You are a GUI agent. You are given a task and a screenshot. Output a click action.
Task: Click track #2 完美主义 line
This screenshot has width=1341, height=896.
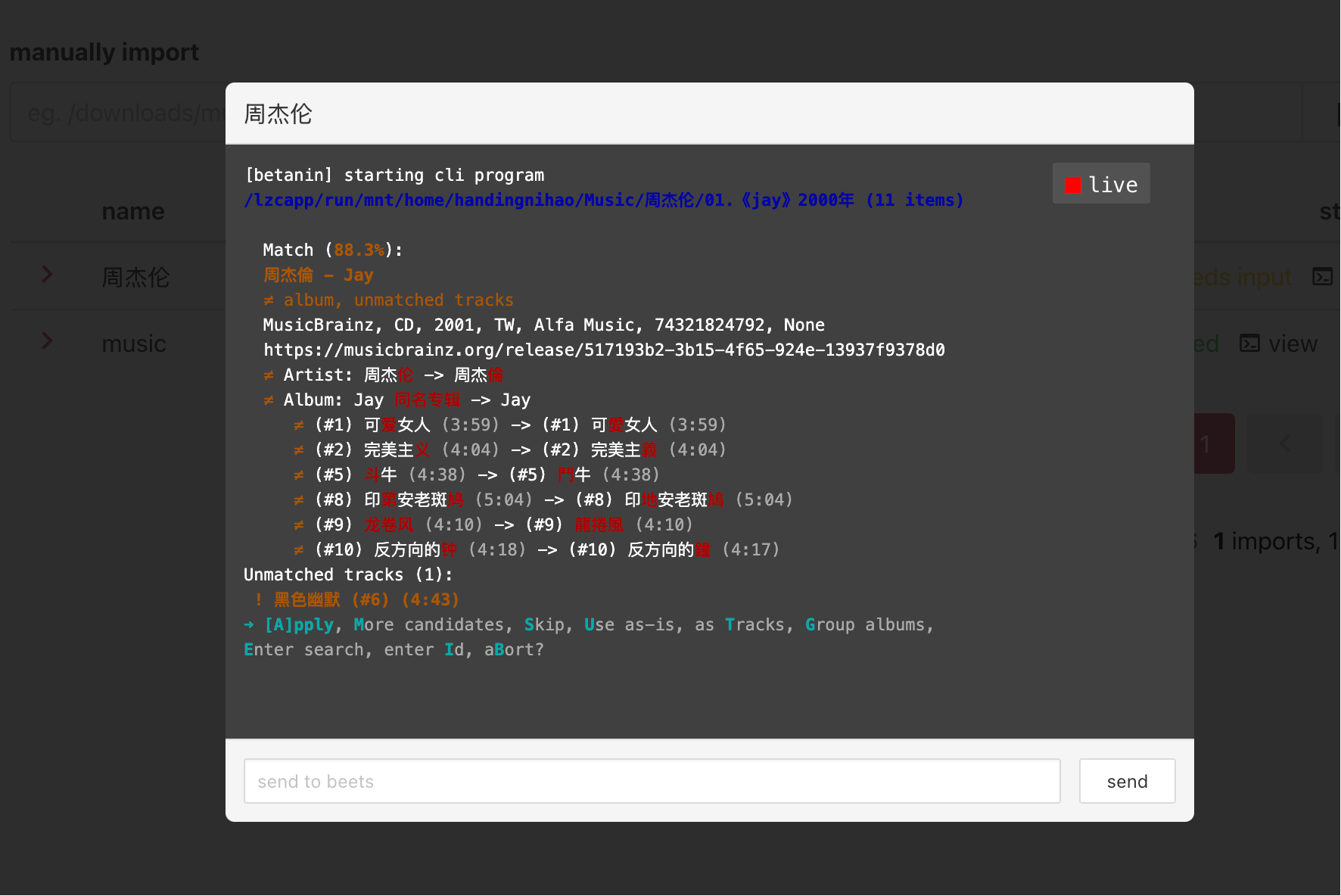coord(510,450)
